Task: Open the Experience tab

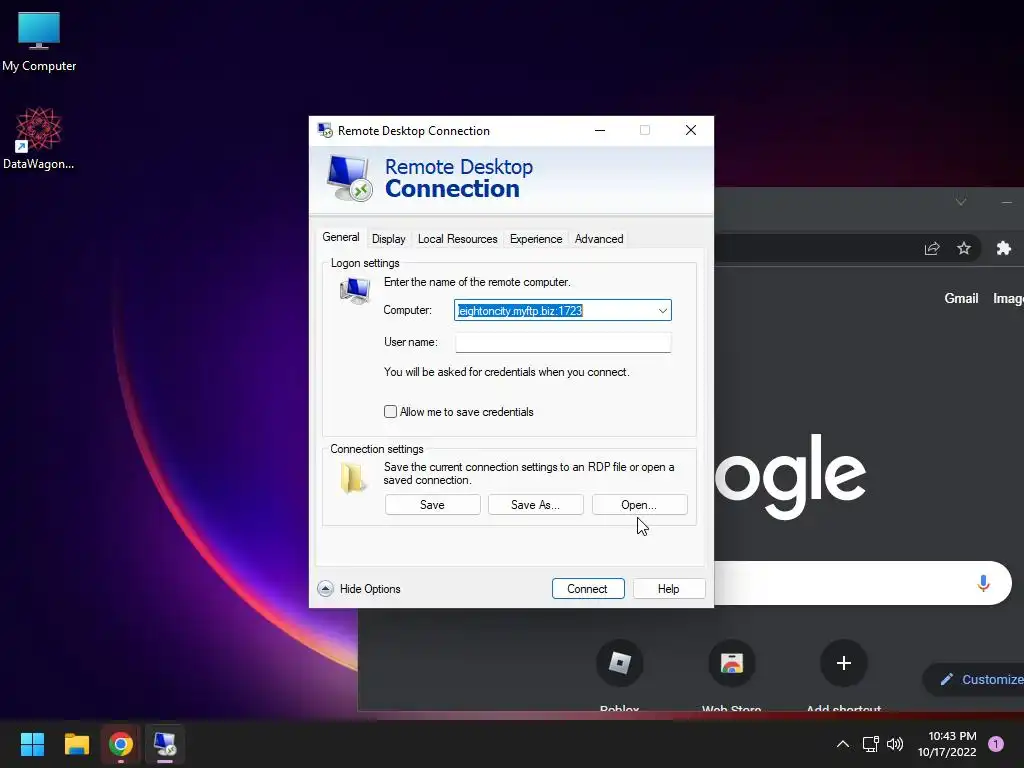Action: click(x=536, y=239)
